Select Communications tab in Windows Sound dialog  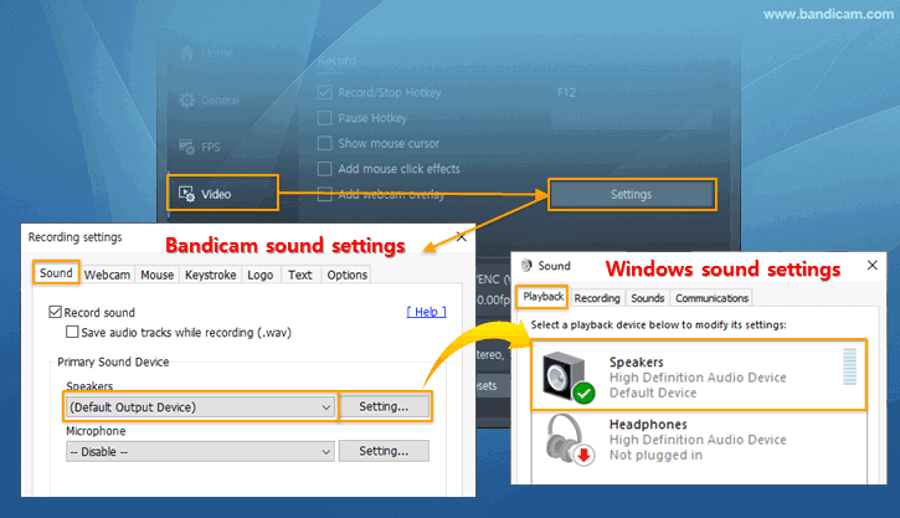[712, 298]
